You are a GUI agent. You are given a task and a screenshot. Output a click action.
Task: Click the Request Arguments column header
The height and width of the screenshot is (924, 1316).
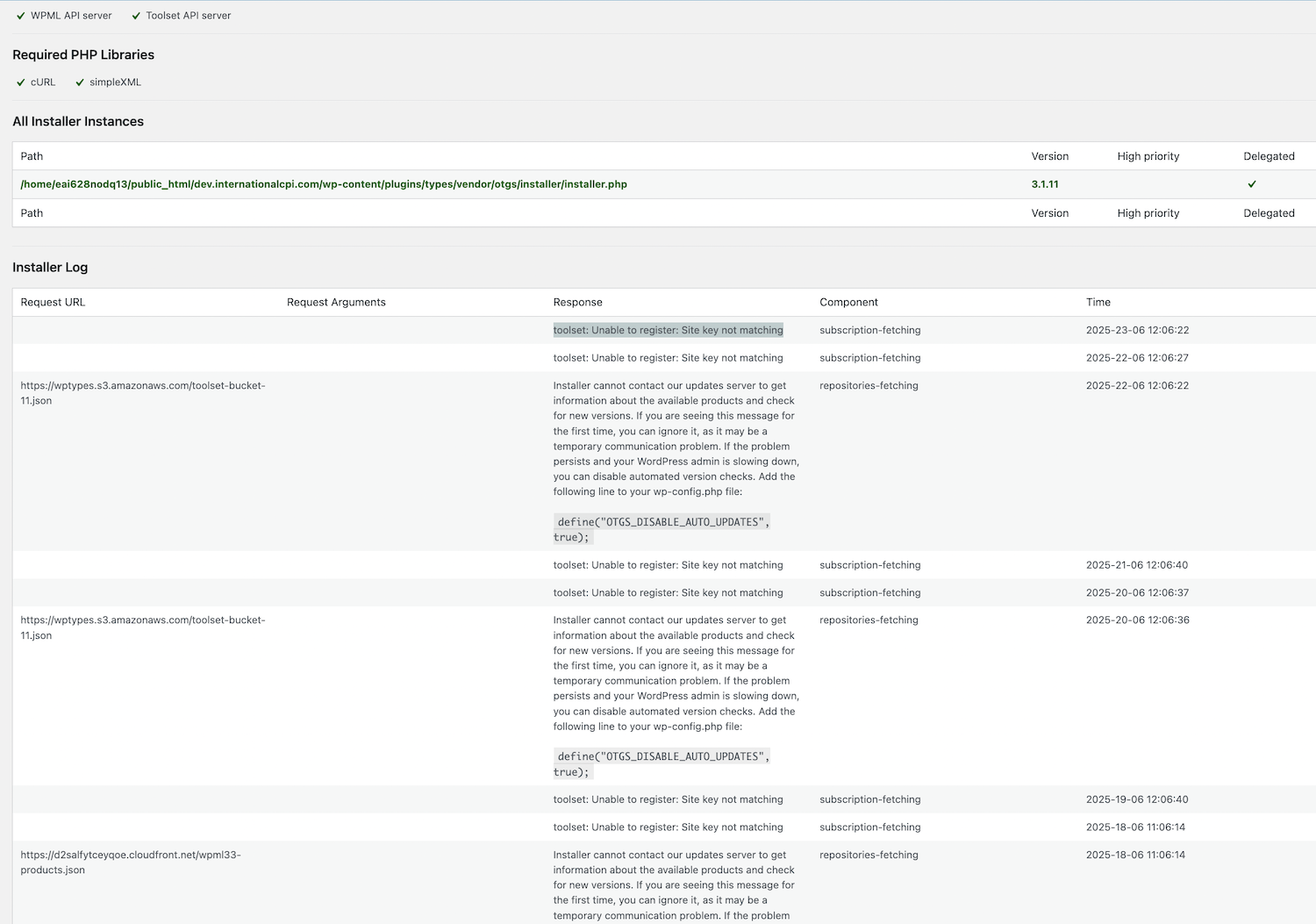click(x=336, y=302)
